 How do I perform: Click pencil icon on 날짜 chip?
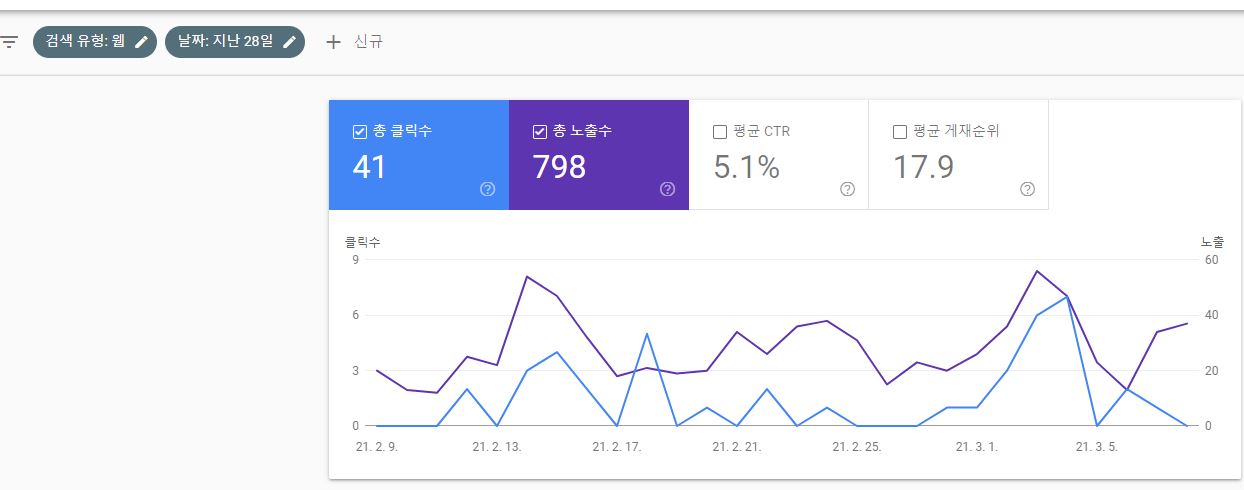pos(290,42)
